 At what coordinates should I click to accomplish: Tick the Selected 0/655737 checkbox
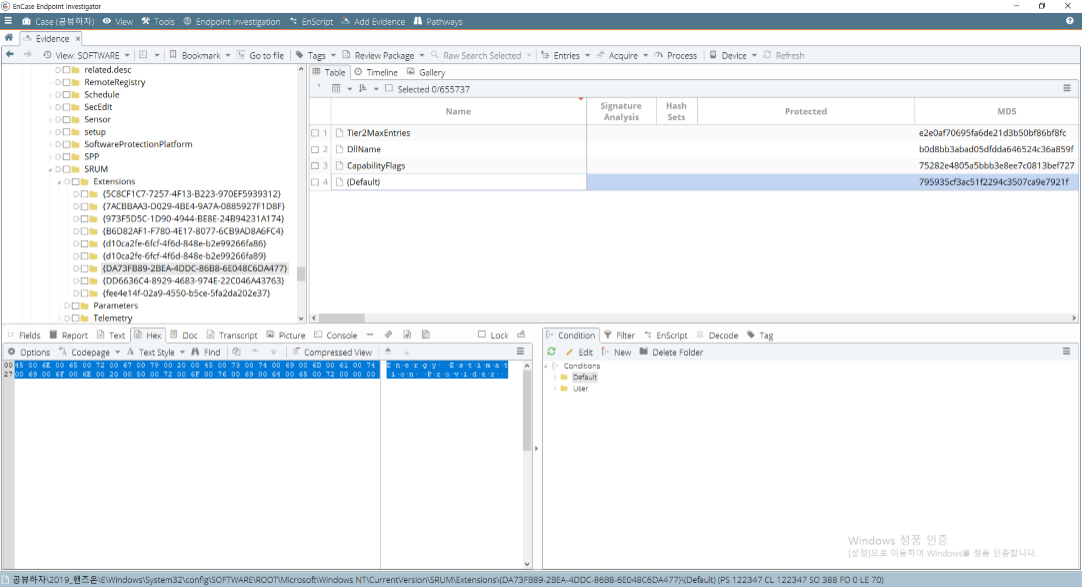point(389,88)
